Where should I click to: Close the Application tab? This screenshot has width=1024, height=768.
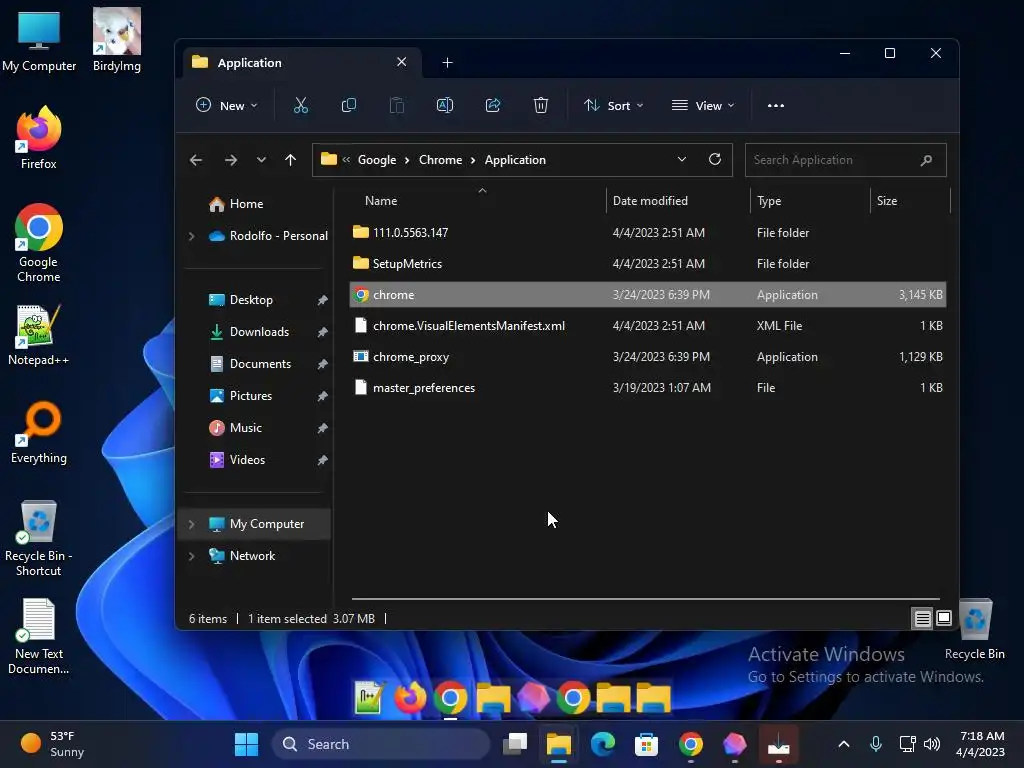coord(402,62)
